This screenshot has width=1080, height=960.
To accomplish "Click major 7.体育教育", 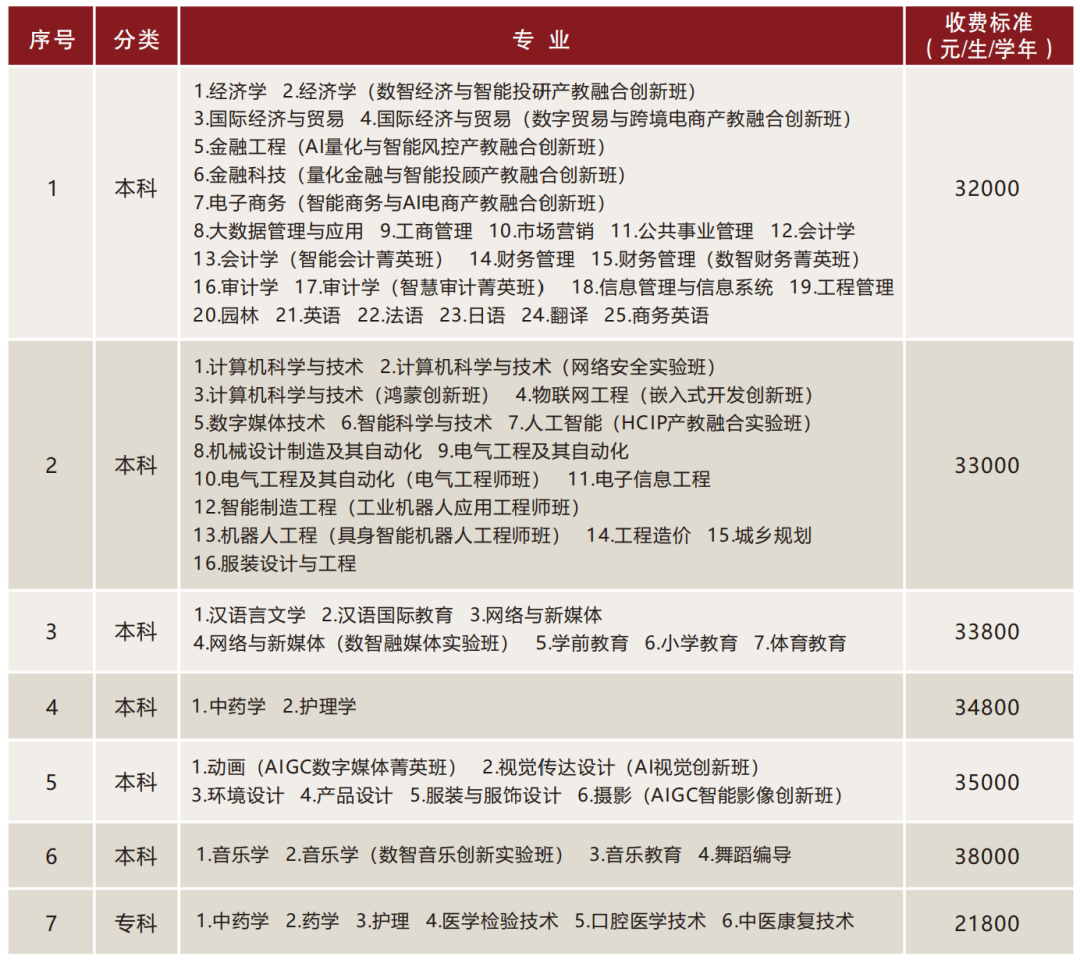I will coord(800,643).
